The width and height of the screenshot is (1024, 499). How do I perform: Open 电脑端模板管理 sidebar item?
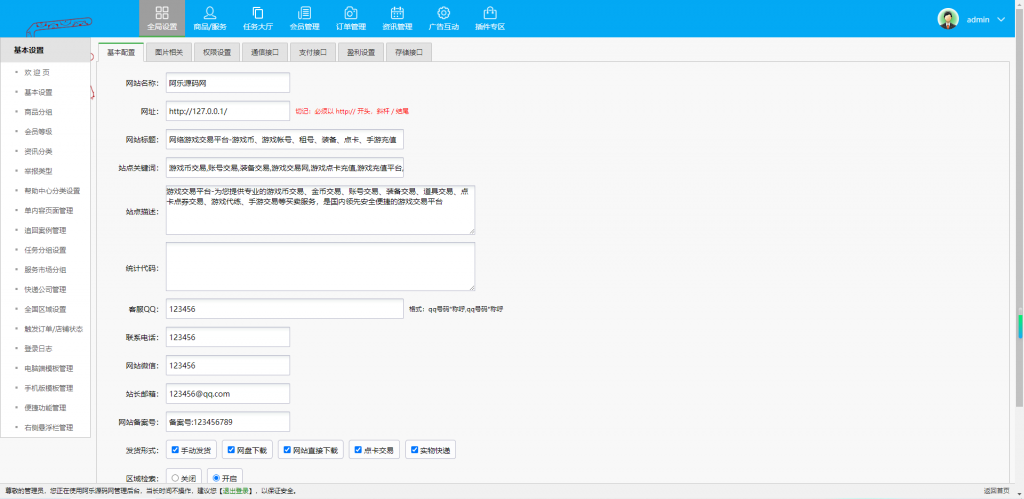click(46, 368)
